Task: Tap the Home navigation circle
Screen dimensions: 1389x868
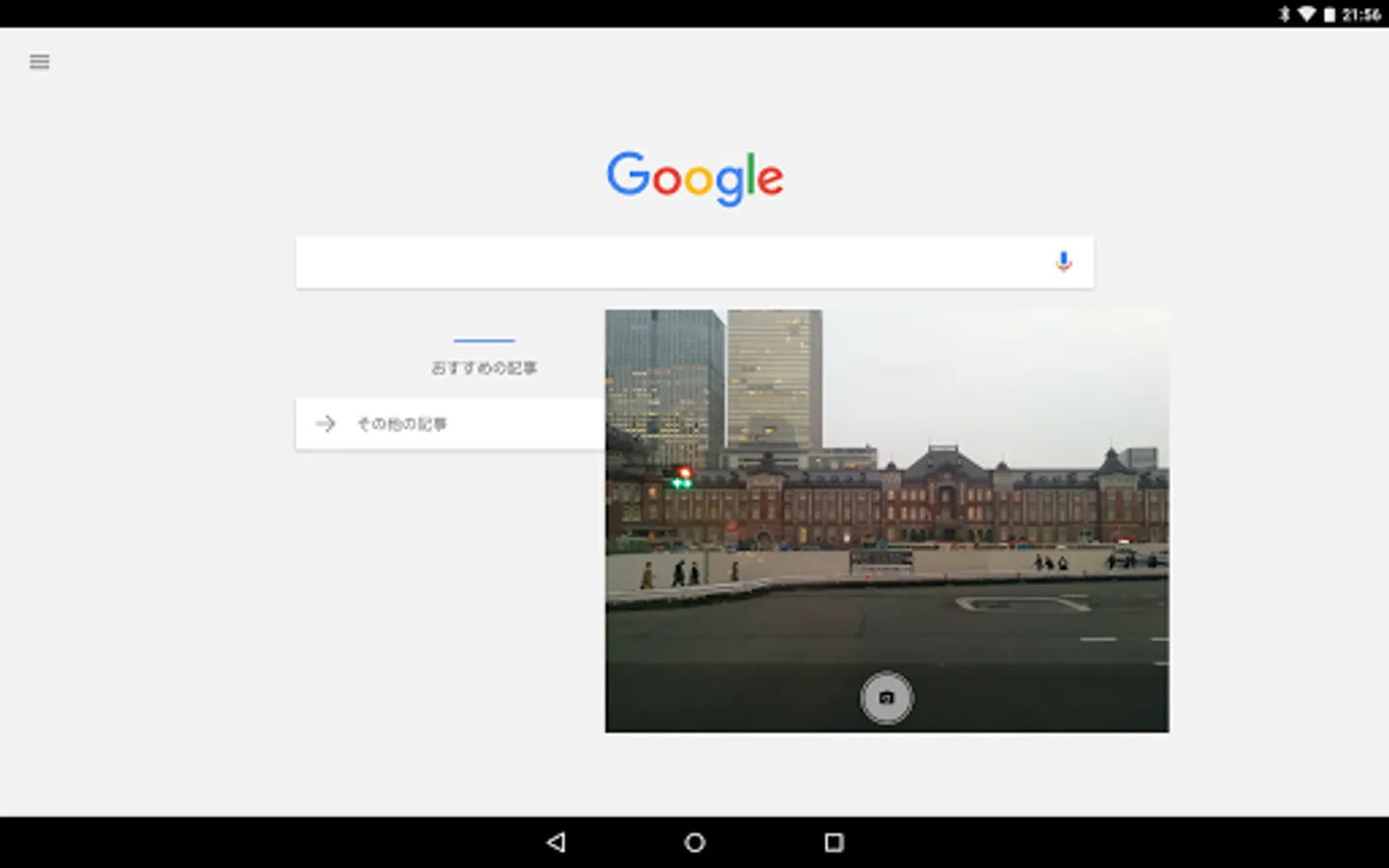Action: [x=694, y=842]
